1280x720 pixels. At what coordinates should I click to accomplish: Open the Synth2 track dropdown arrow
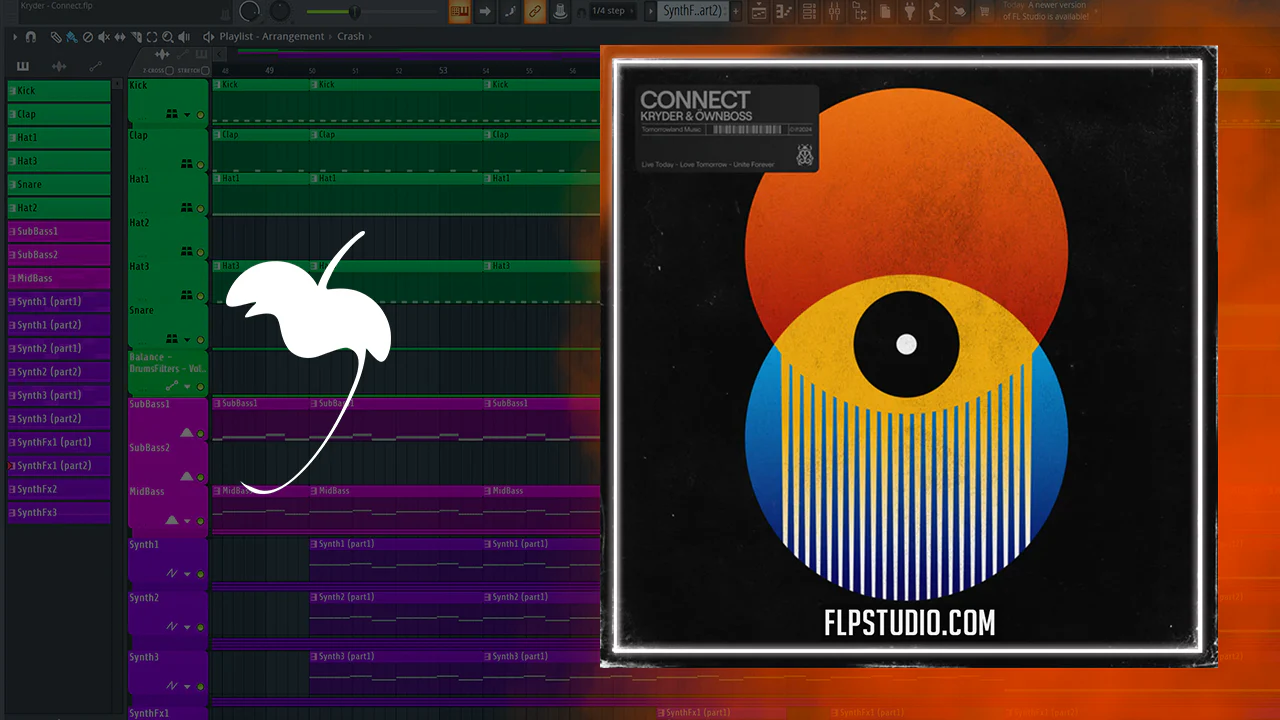pyautogui.click(x=187, y=627)
